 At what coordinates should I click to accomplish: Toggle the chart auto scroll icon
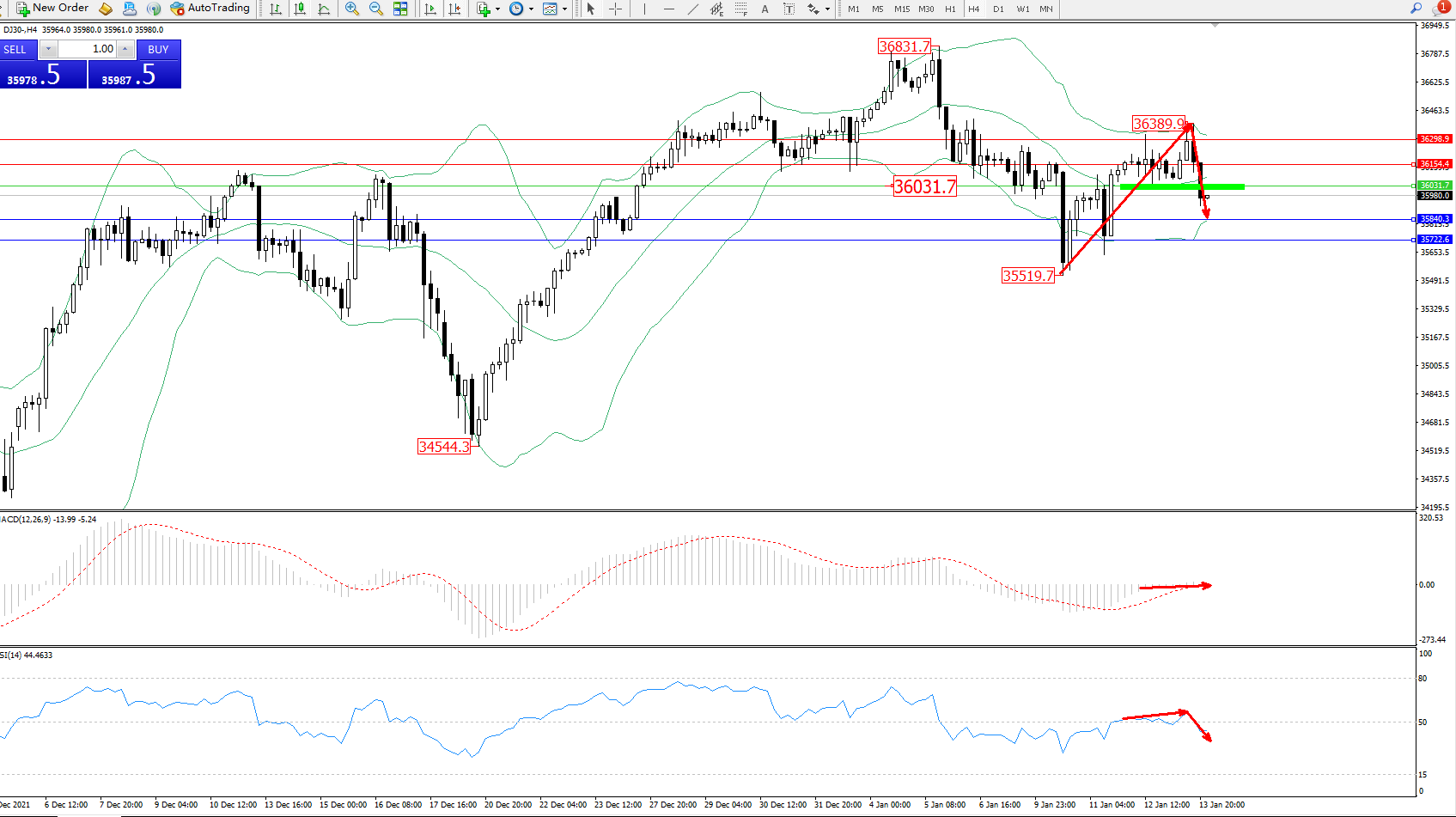tap(430, 9)
